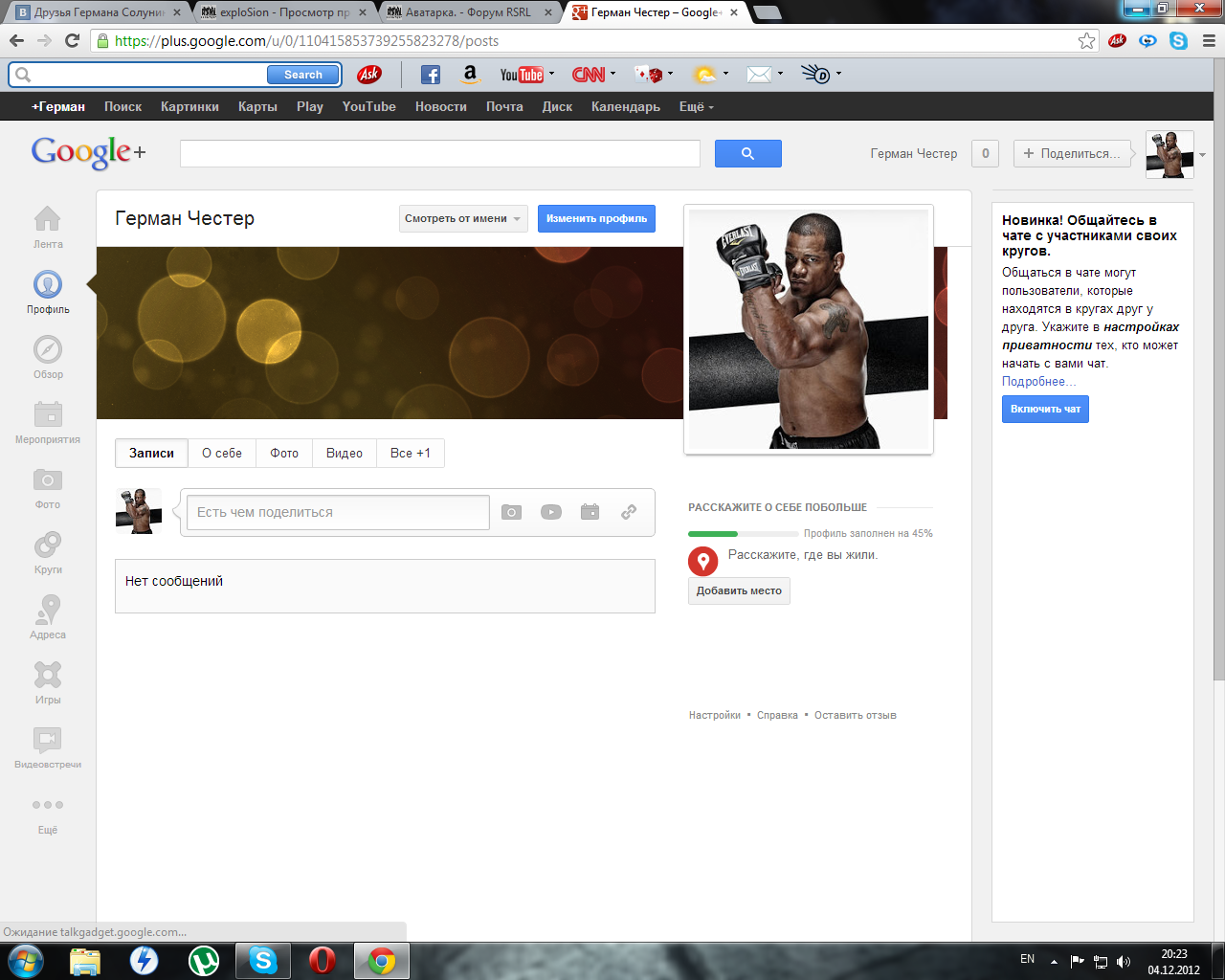The image size is (1225, 980).
Task: Click the Skype extension icon in Chrome
Action: [1178, 40]
